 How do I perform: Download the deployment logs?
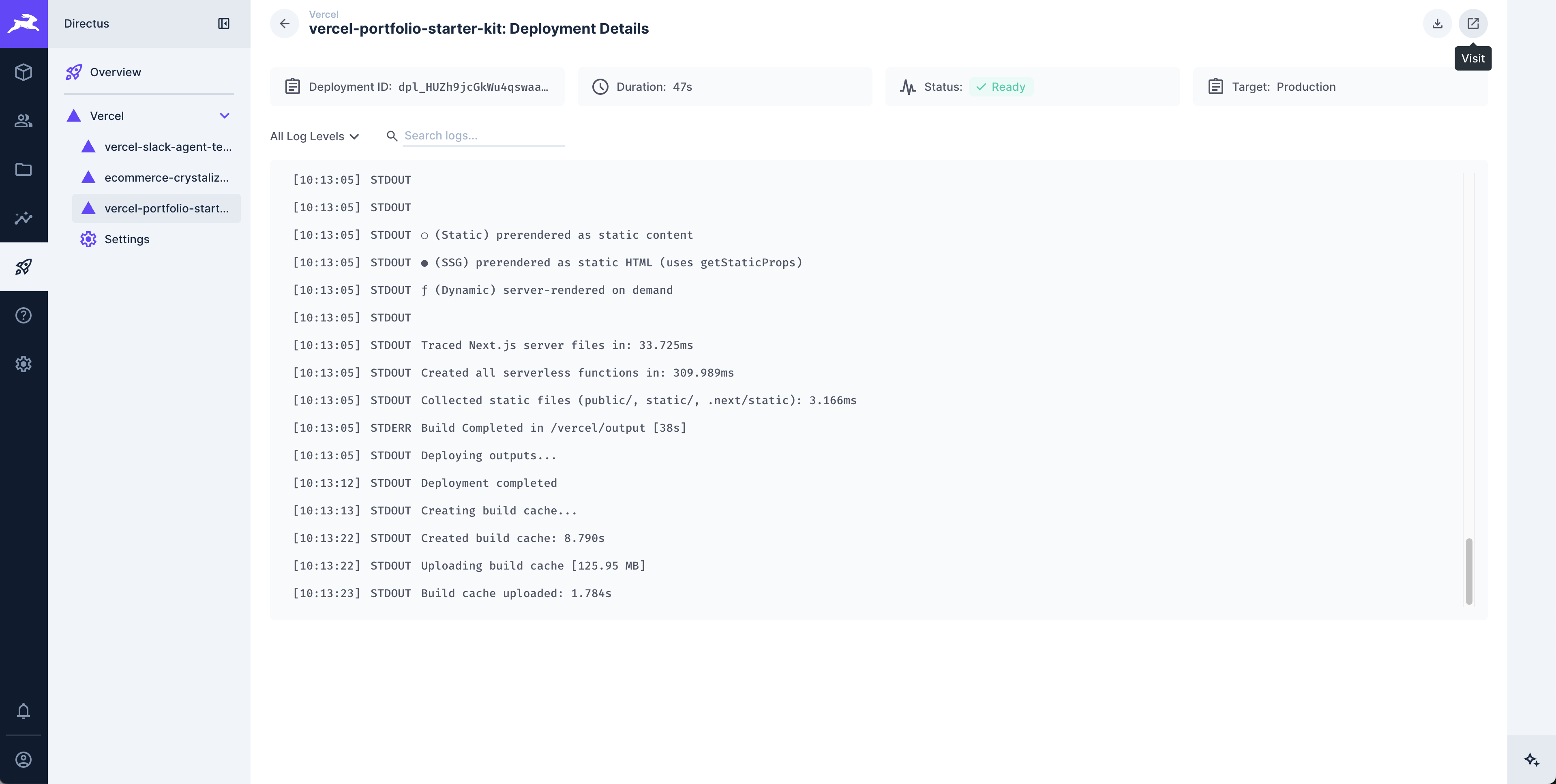tap(1437, 24)
